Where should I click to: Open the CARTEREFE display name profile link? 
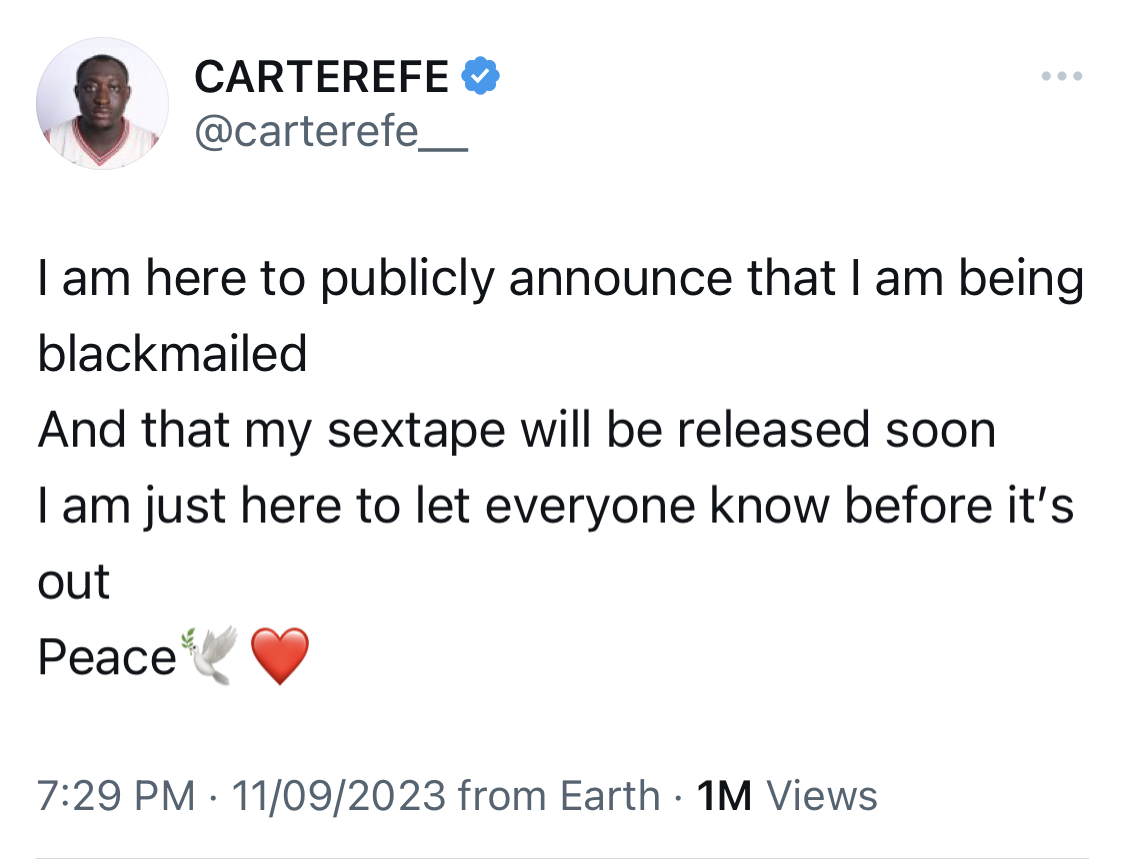321,77
